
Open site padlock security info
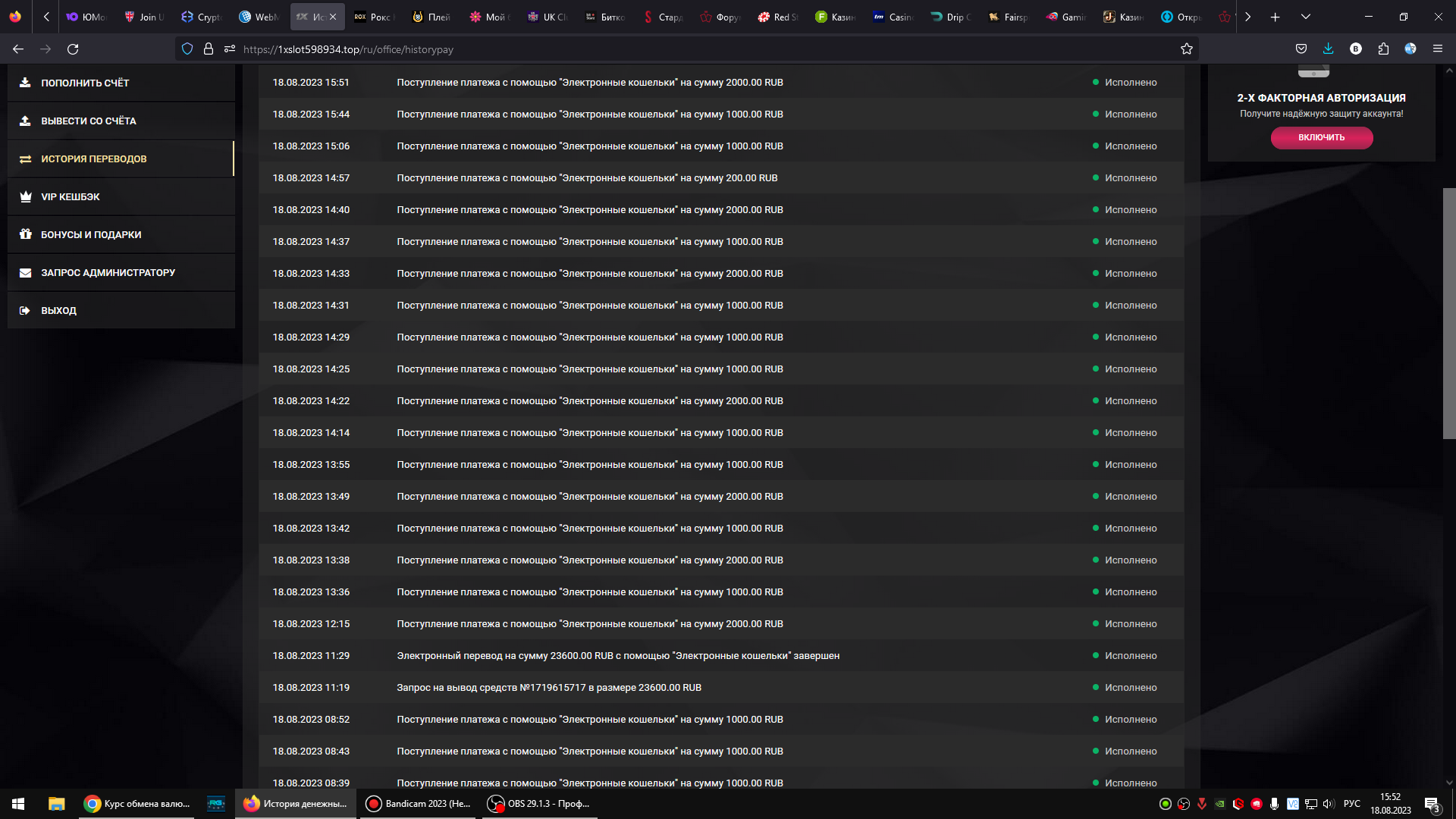(x=209, y=49)
